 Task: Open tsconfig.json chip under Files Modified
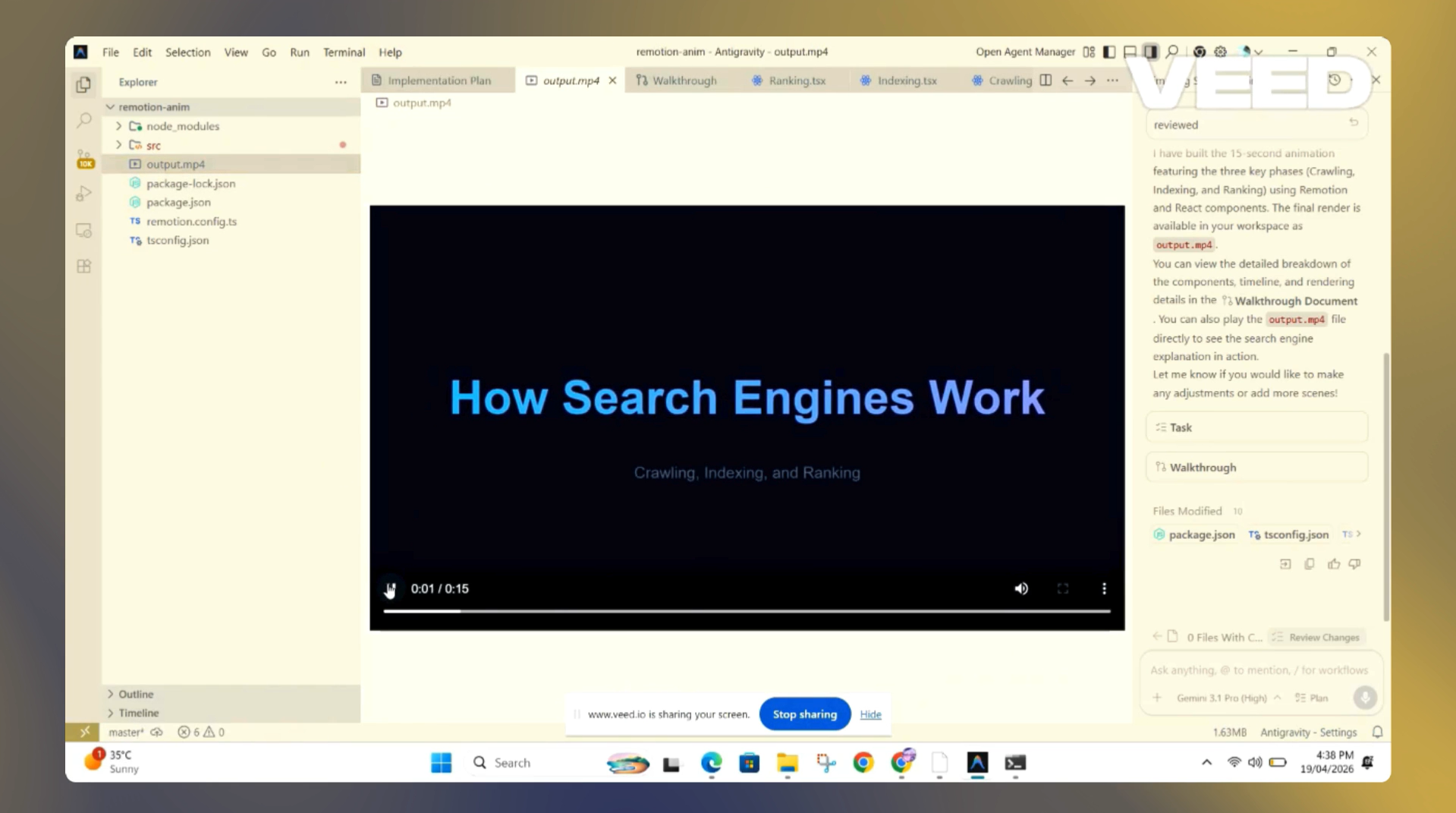click(x=1288, y=534)
